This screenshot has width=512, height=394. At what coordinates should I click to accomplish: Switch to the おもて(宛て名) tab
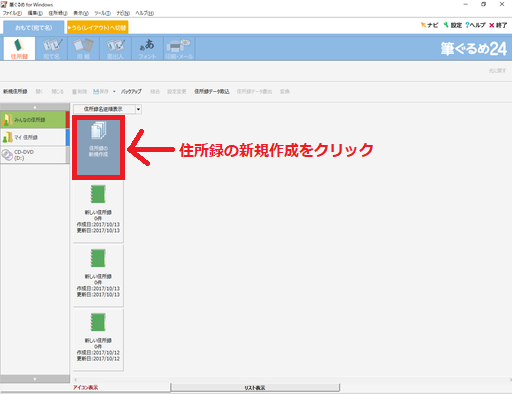tap(33, 28)
